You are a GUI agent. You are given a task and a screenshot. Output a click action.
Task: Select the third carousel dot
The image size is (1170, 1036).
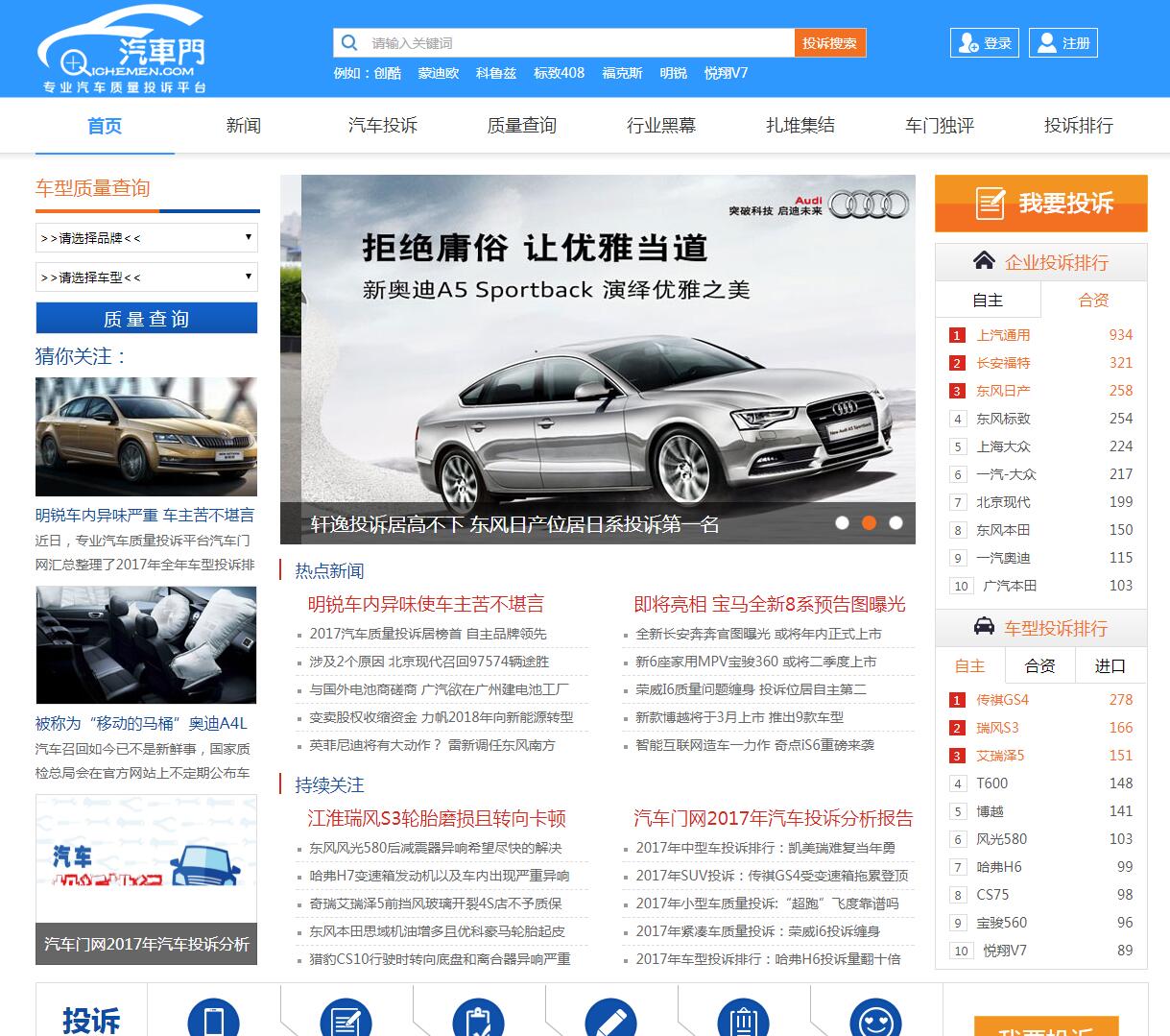coord(895,523)
